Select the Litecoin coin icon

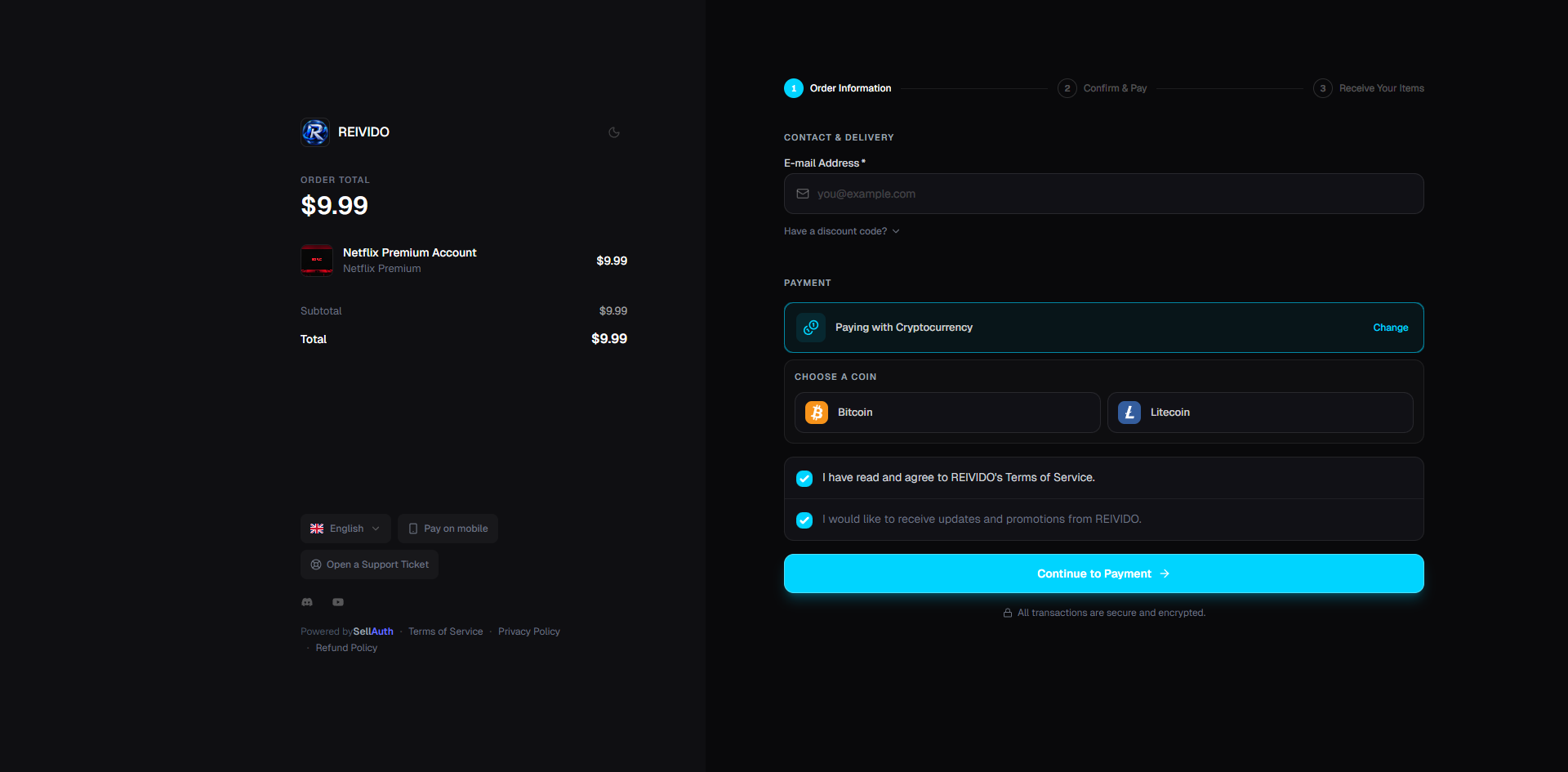pos(1129,413)
